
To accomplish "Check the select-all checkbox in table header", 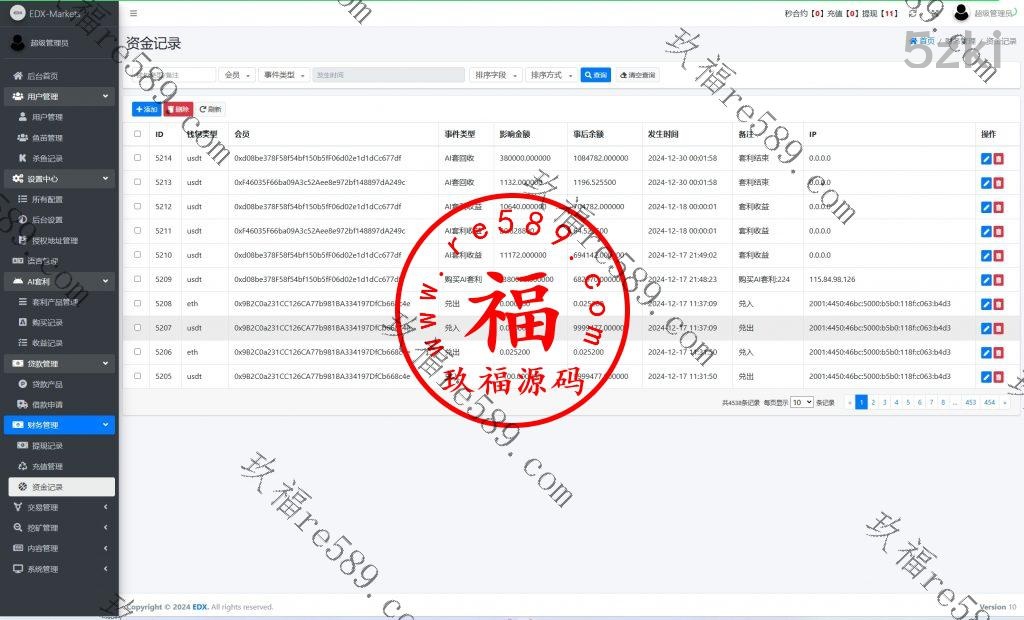I will (138, 134).
